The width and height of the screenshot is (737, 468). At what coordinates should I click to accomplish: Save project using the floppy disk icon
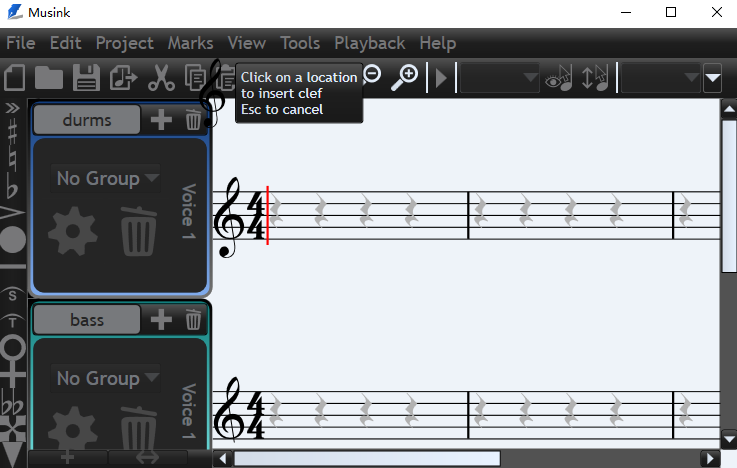[x=86, y=77]
